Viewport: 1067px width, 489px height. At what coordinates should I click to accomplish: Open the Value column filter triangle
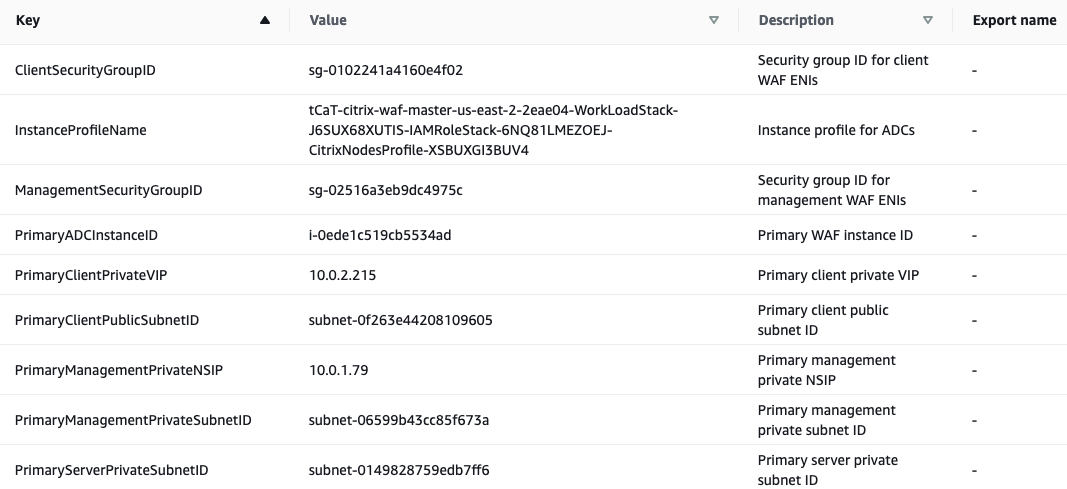(714, 20)
